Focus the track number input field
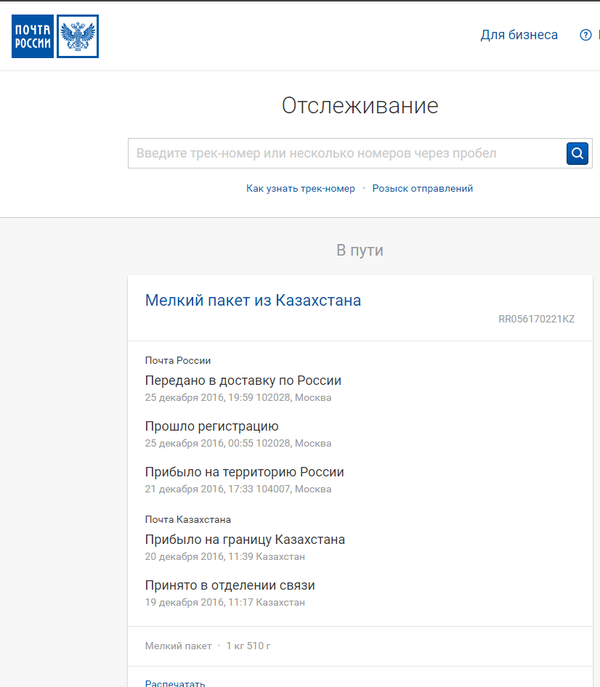Image resolution: width=600 pixels, height=687 pixels. pos(345,153)
